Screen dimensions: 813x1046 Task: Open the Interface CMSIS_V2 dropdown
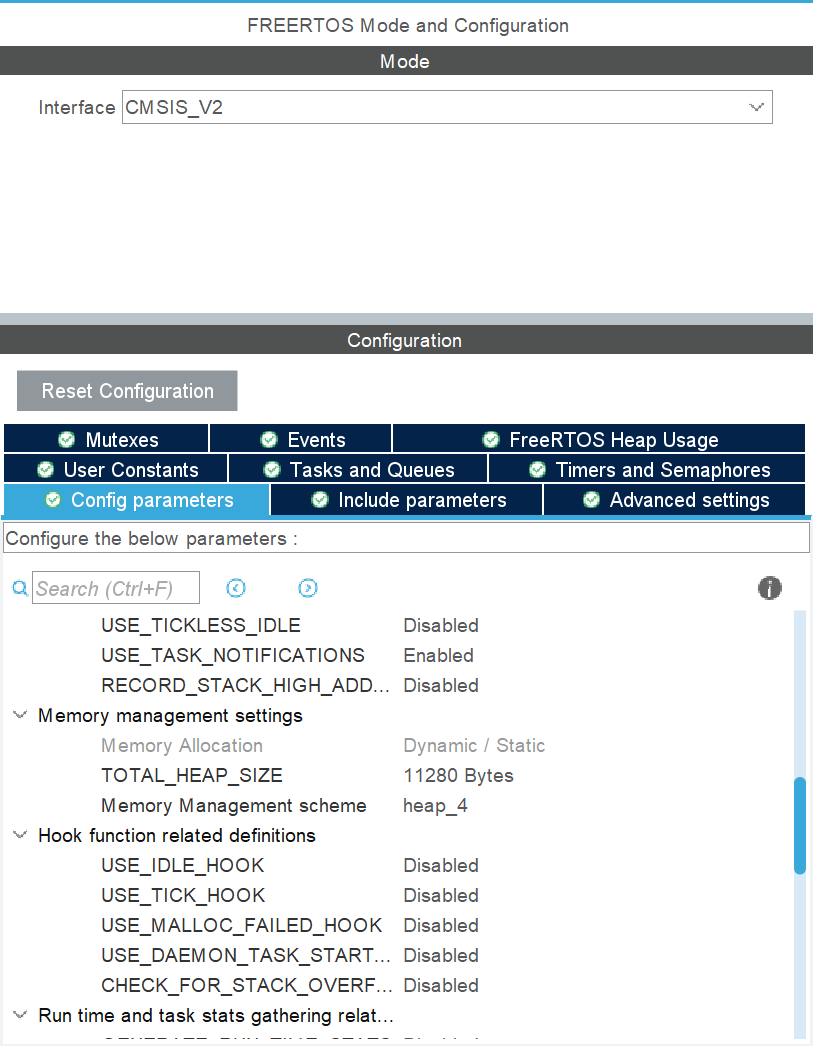point(447,108)
